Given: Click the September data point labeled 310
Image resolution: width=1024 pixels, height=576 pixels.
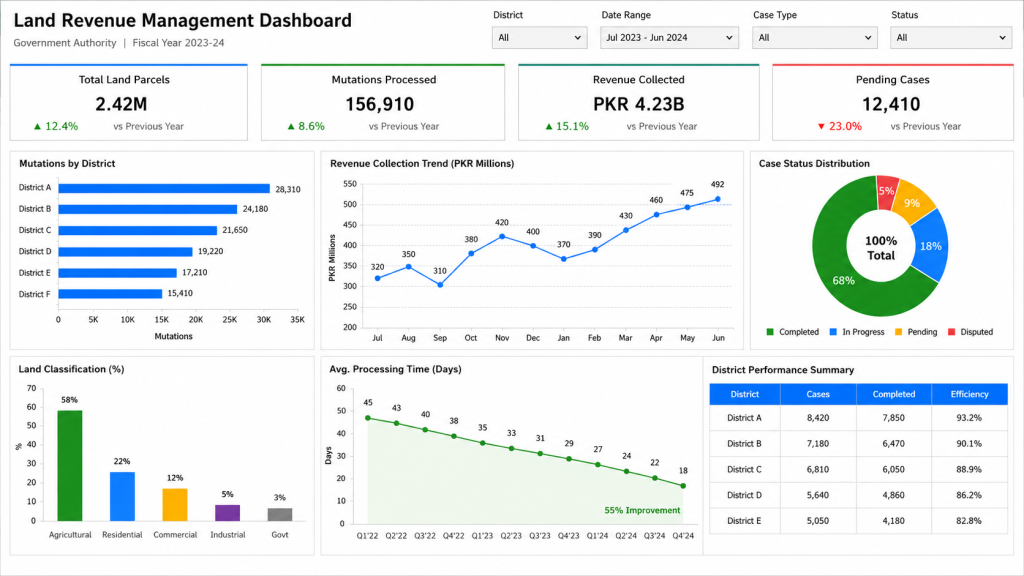Looking at the screenshot, I should [440, 285].
